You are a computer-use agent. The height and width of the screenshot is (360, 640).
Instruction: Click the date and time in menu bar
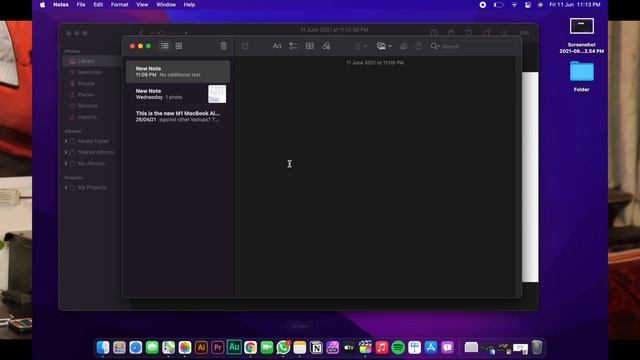575,5
